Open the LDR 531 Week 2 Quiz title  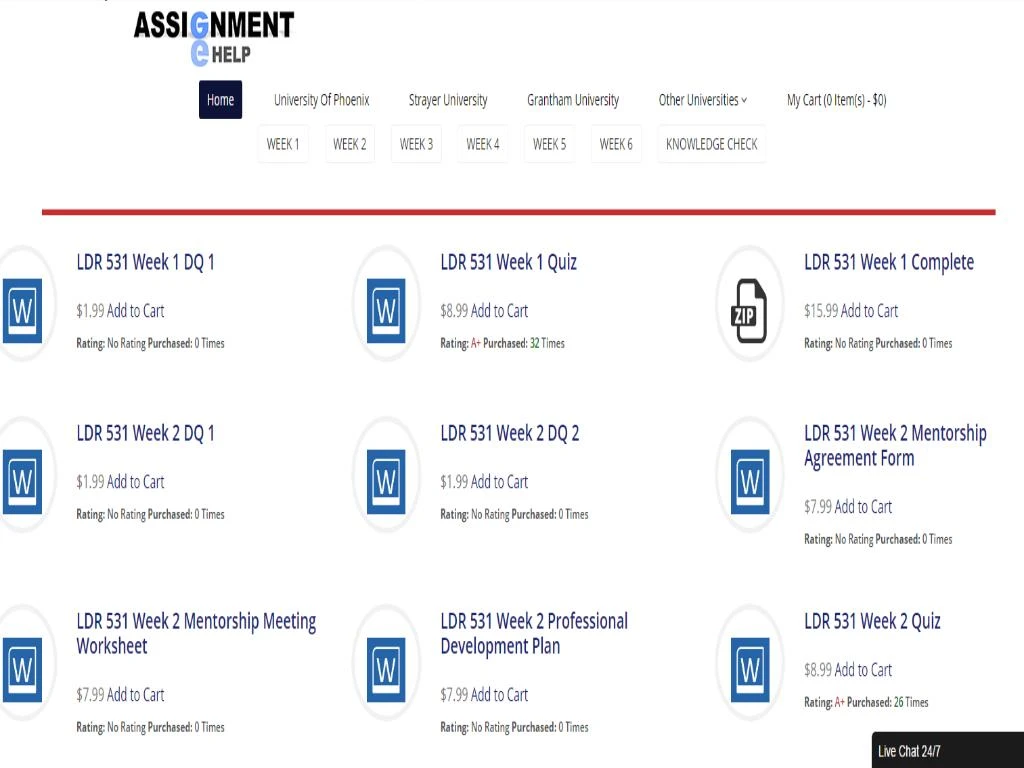tap(872, 621)
